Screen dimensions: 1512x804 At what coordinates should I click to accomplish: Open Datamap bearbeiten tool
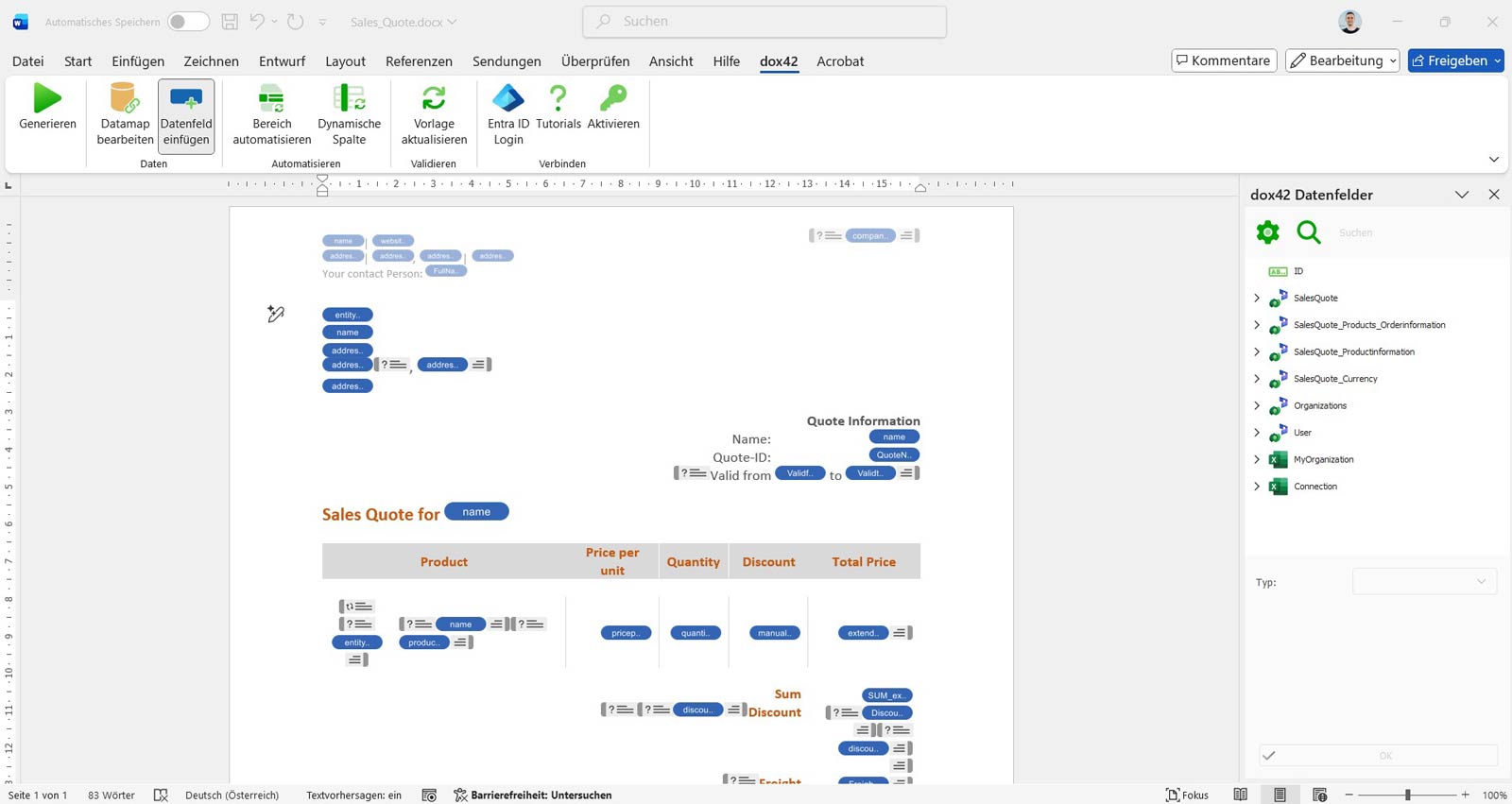click(125, 114)
